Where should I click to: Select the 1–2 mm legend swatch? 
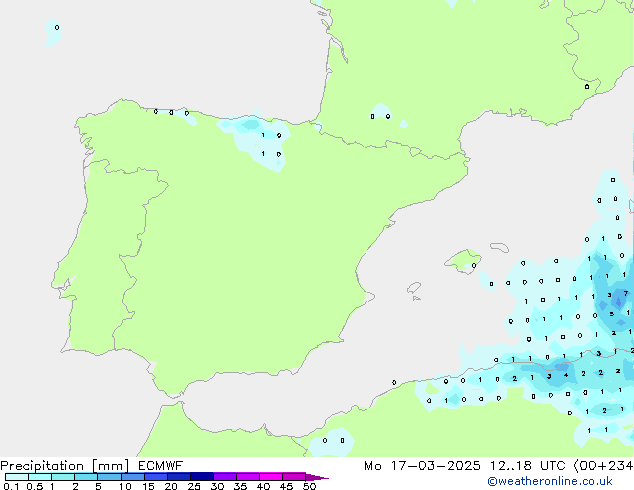point(63,477)
